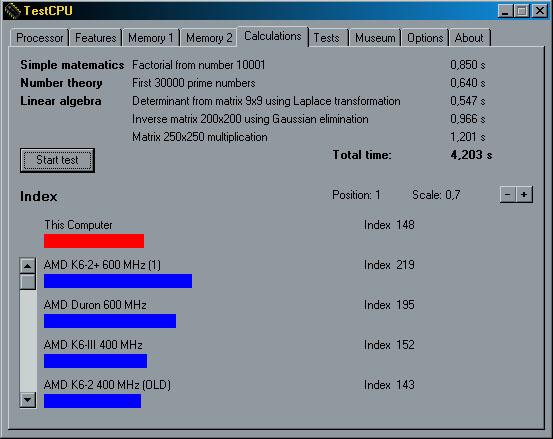Minimize the TestCPU window
553x439 pixels.
click(505, 11)
